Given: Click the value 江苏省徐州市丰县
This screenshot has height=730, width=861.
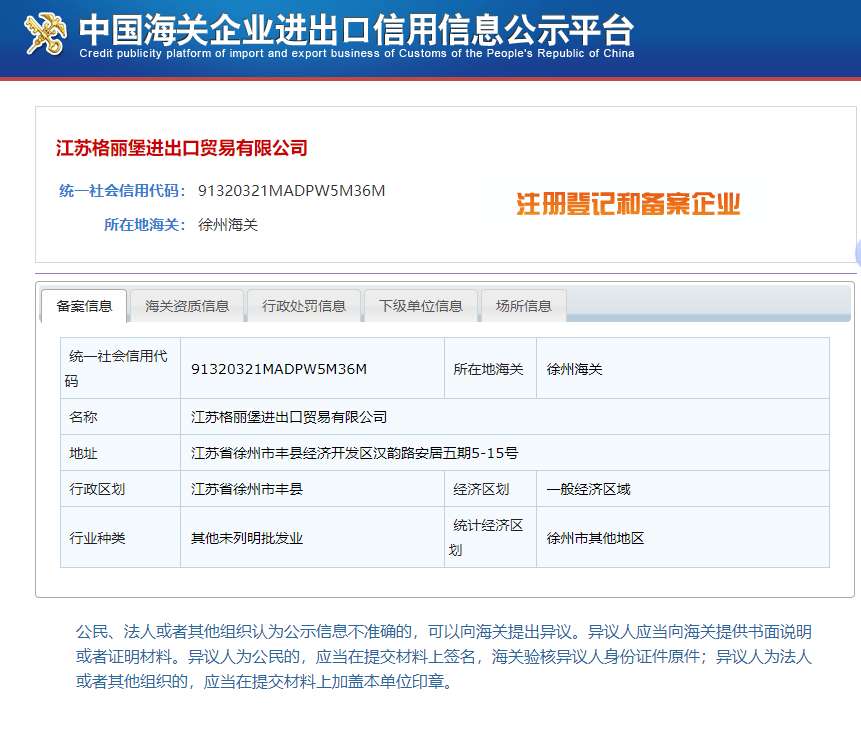Looking at the screenshot, I should tap(247, 489).
